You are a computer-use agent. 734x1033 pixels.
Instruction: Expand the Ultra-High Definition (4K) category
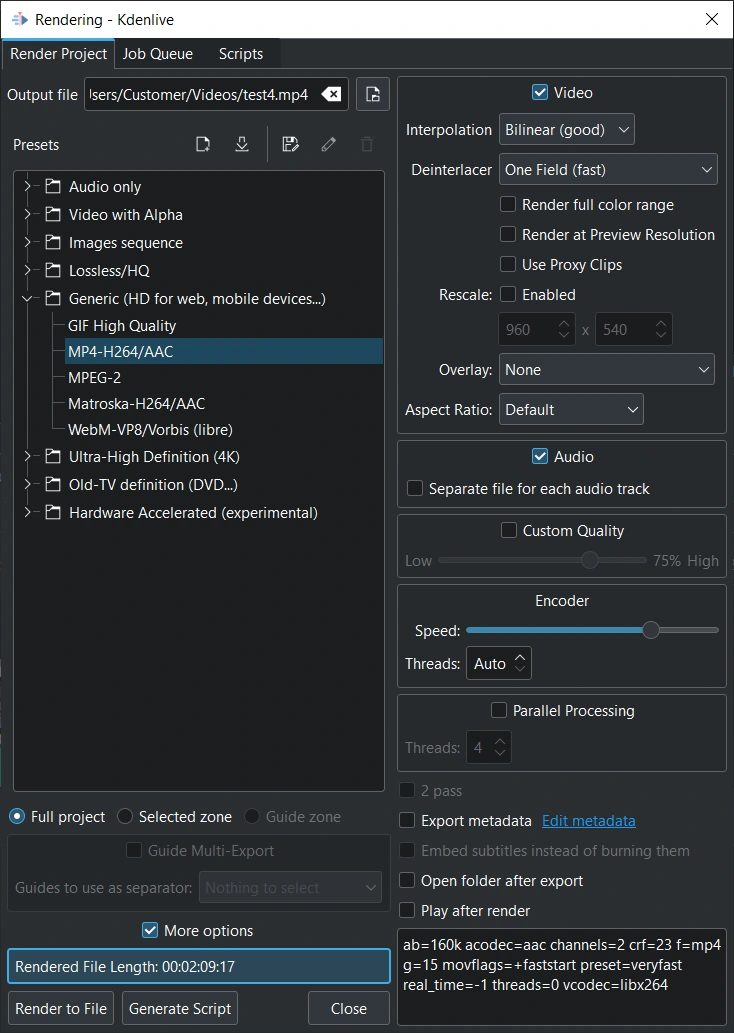(28, 455)
